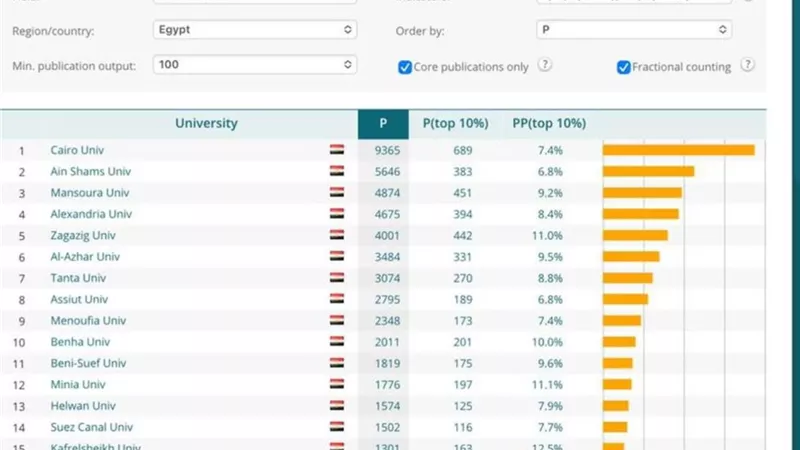Screen dimensions: 800x450
Task: Open Benha Univ link
Action: [80, 342]
